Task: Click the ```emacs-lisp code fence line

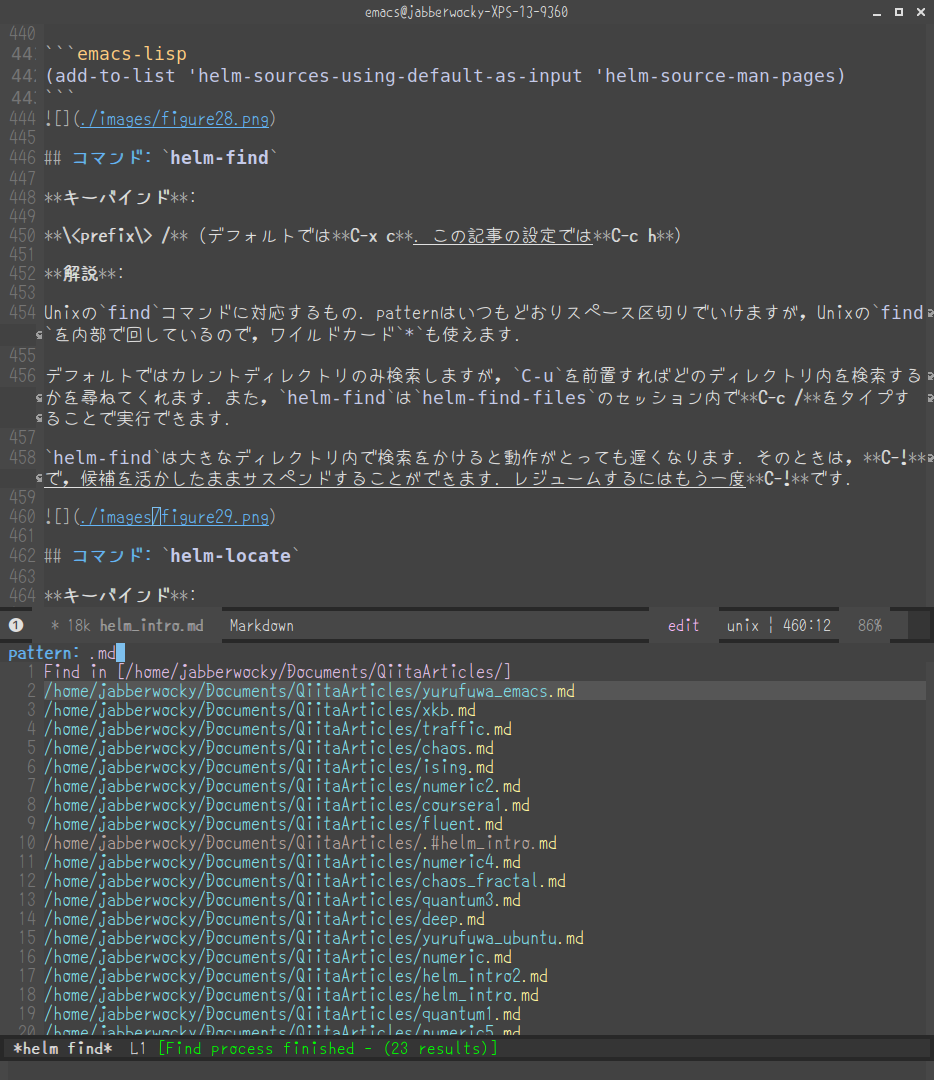Action: [x=116, y=54]
